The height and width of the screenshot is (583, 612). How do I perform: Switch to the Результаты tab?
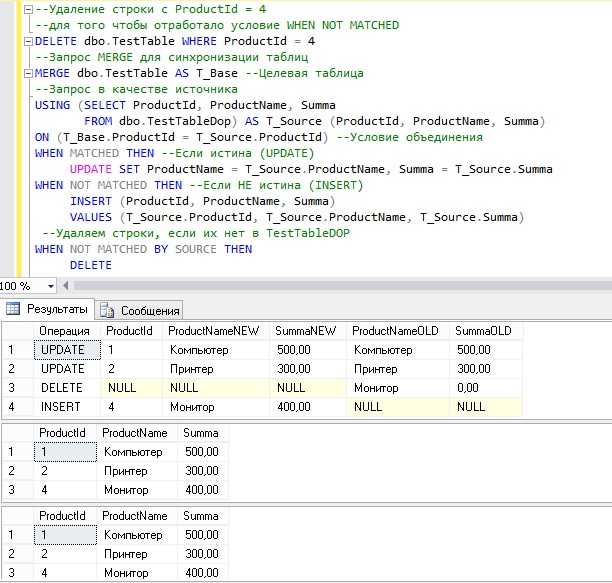point(48,309)
